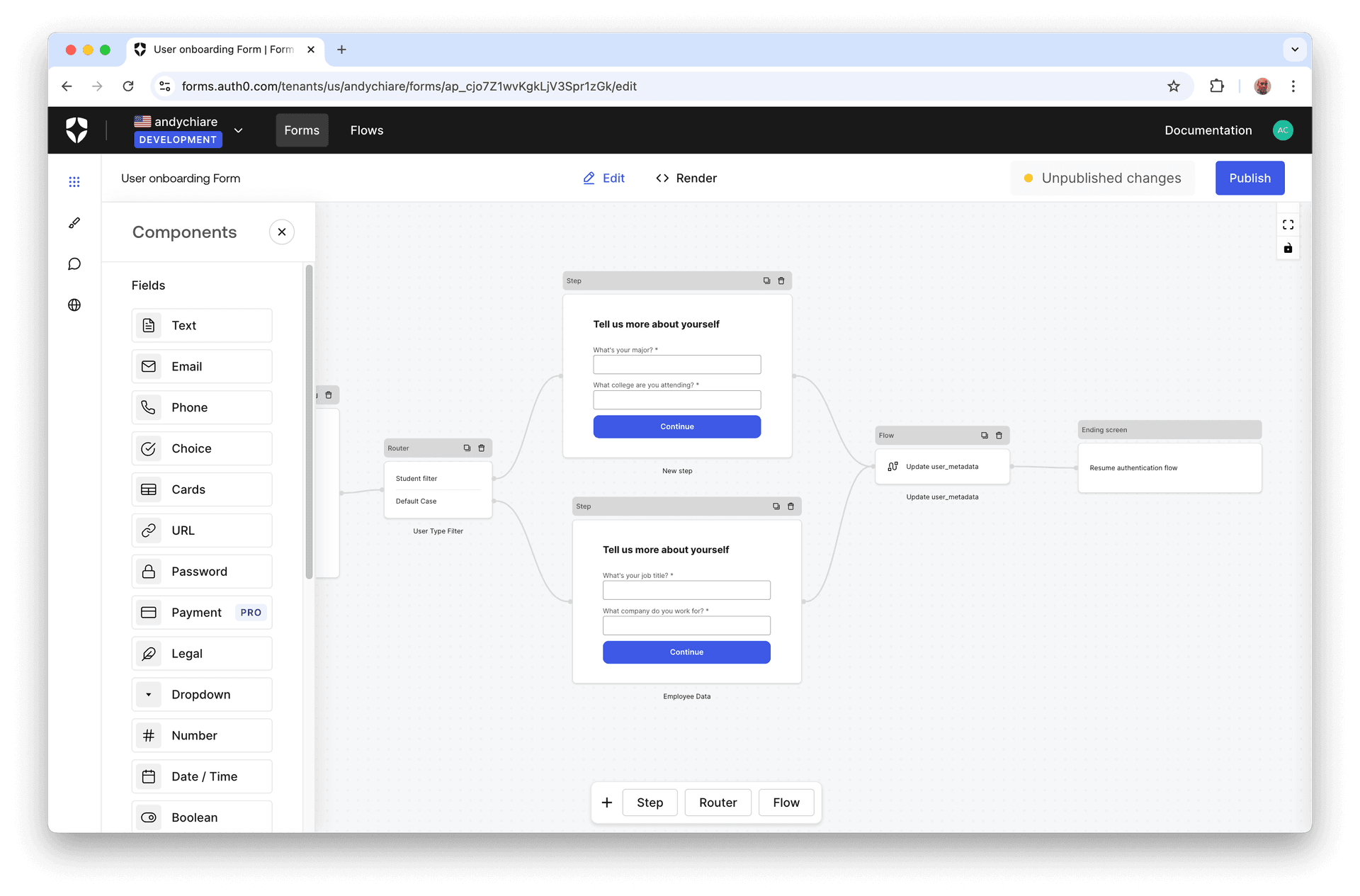Screen dimensions: 1360x896
Task: Add the Password field component
Action: [x=202, y=572]
